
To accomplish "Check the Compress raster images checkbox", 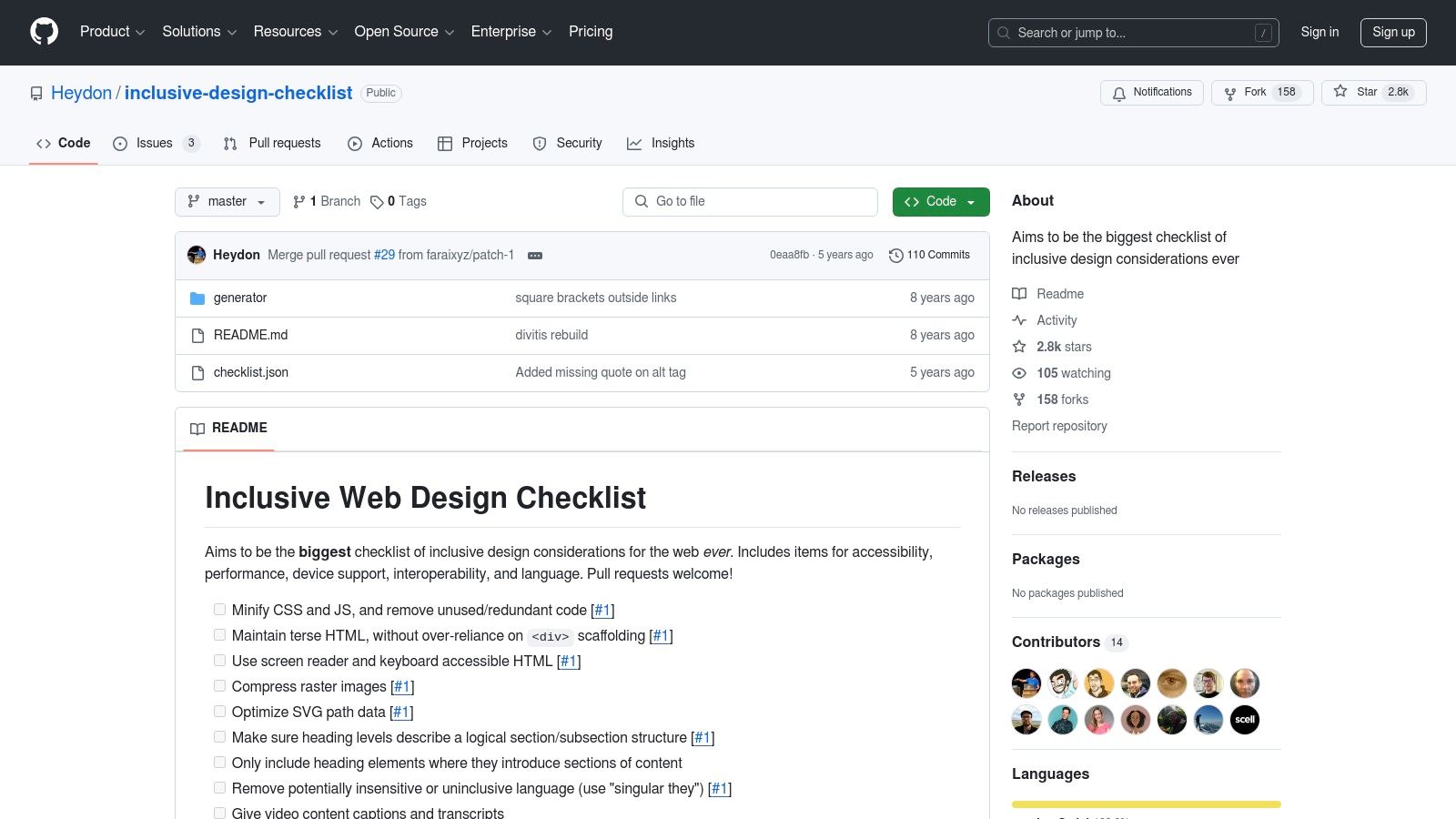I will [x=219, y=686].
